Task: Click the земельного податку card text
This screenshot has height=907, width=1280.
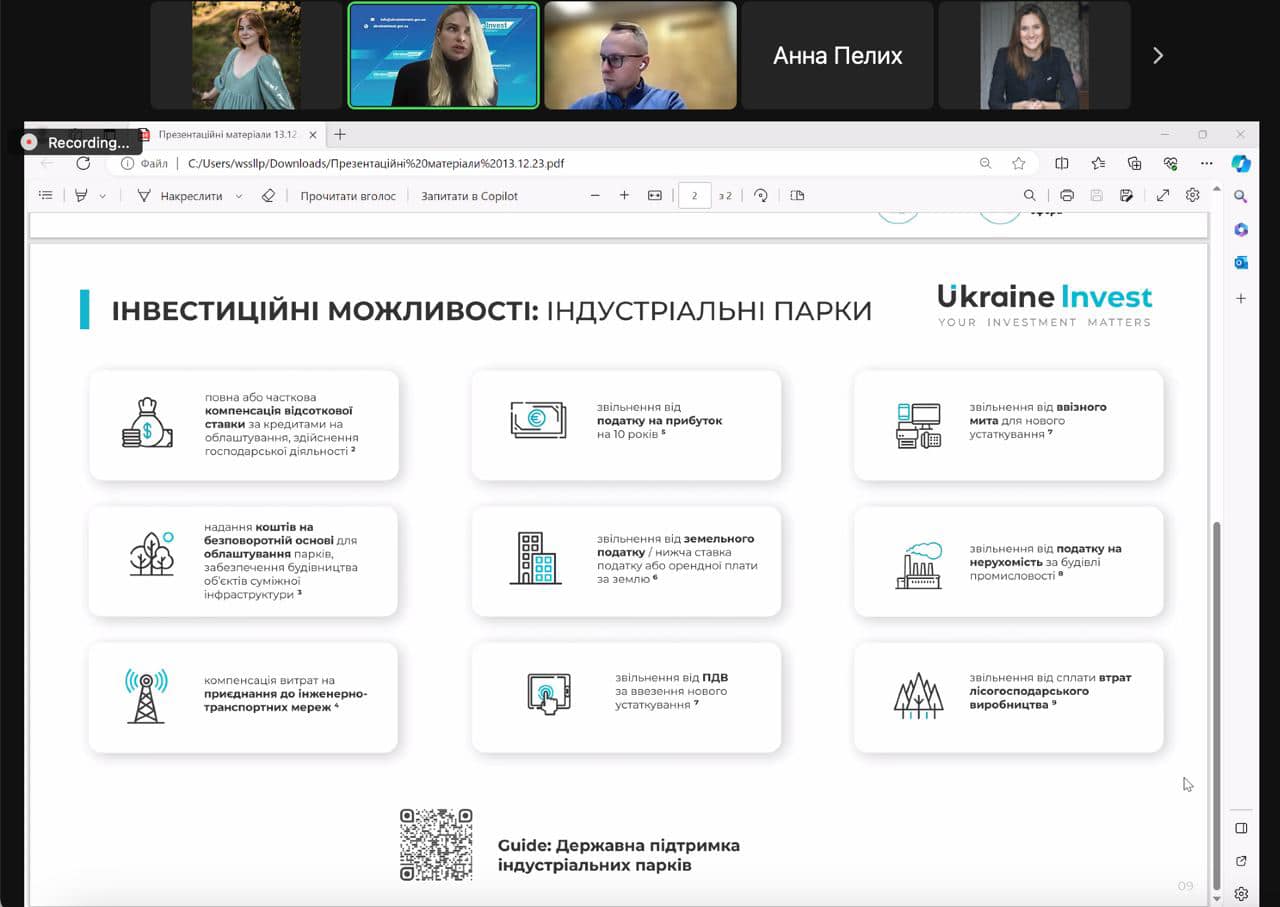Action: point(677,559)
